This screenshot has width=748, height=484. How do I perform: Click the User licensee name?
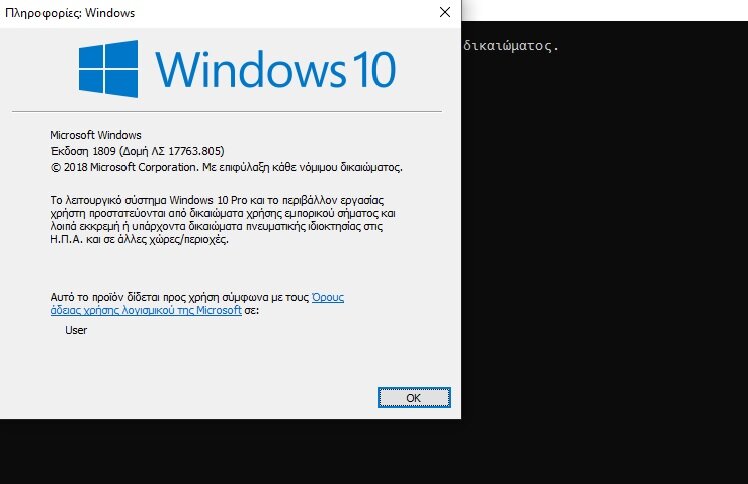[76, 330]
